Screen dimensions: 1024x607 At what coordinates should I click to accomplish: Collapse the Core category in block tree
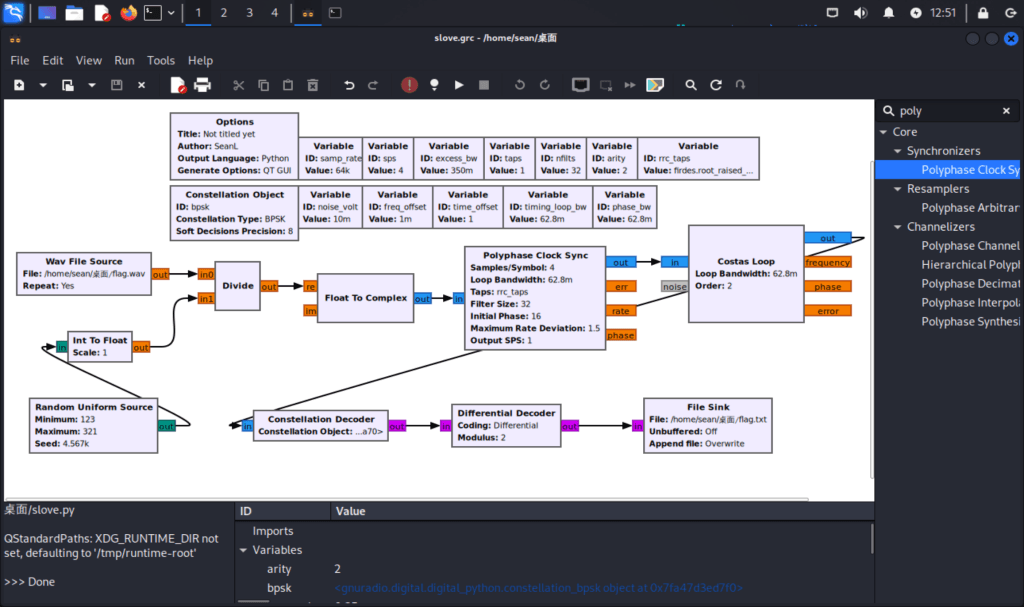click(883, 132)
